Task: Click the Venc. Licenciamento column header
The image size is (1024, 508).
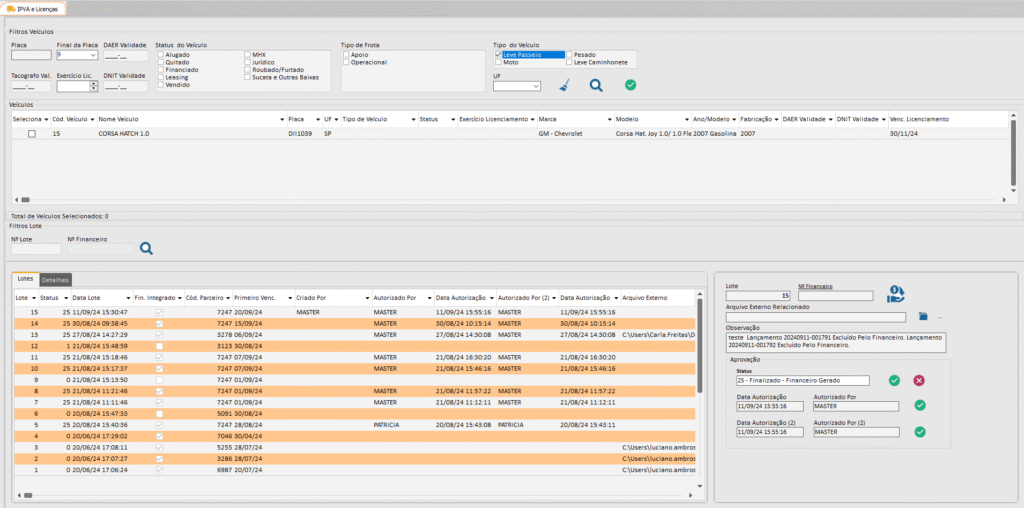Action: pos(919,119)
